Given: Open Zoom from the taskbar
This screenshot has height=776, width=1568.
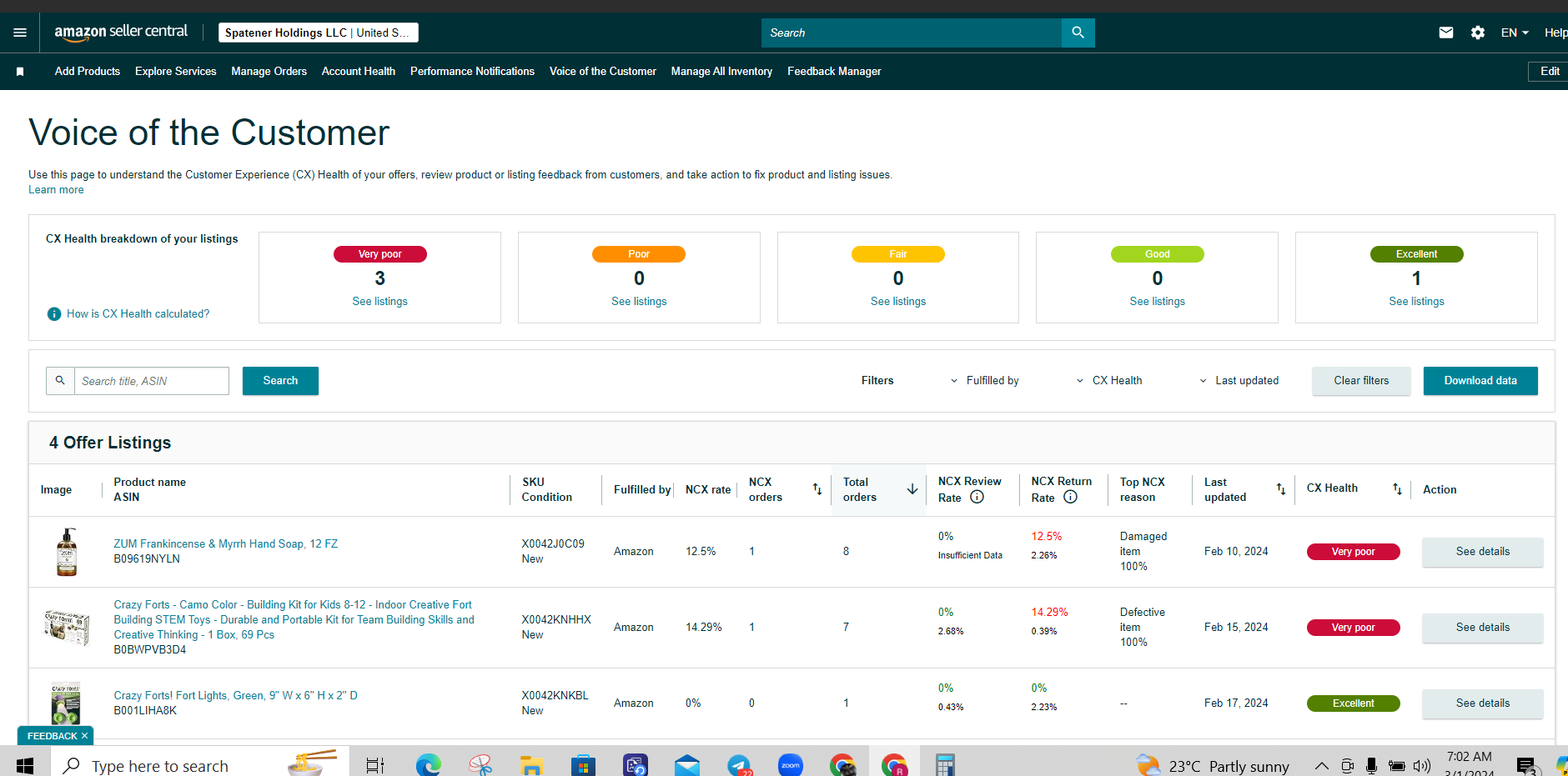Looking at the screenshot, I should pos(791,764).
